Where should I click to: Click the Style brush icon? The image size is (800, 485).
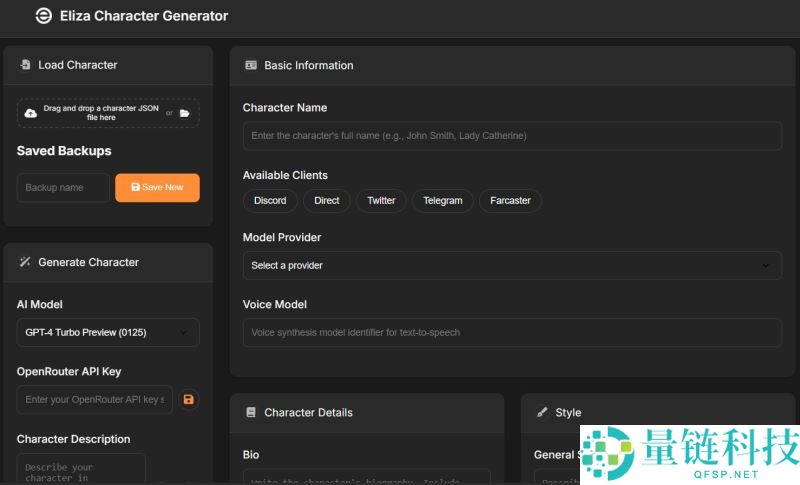542,412
